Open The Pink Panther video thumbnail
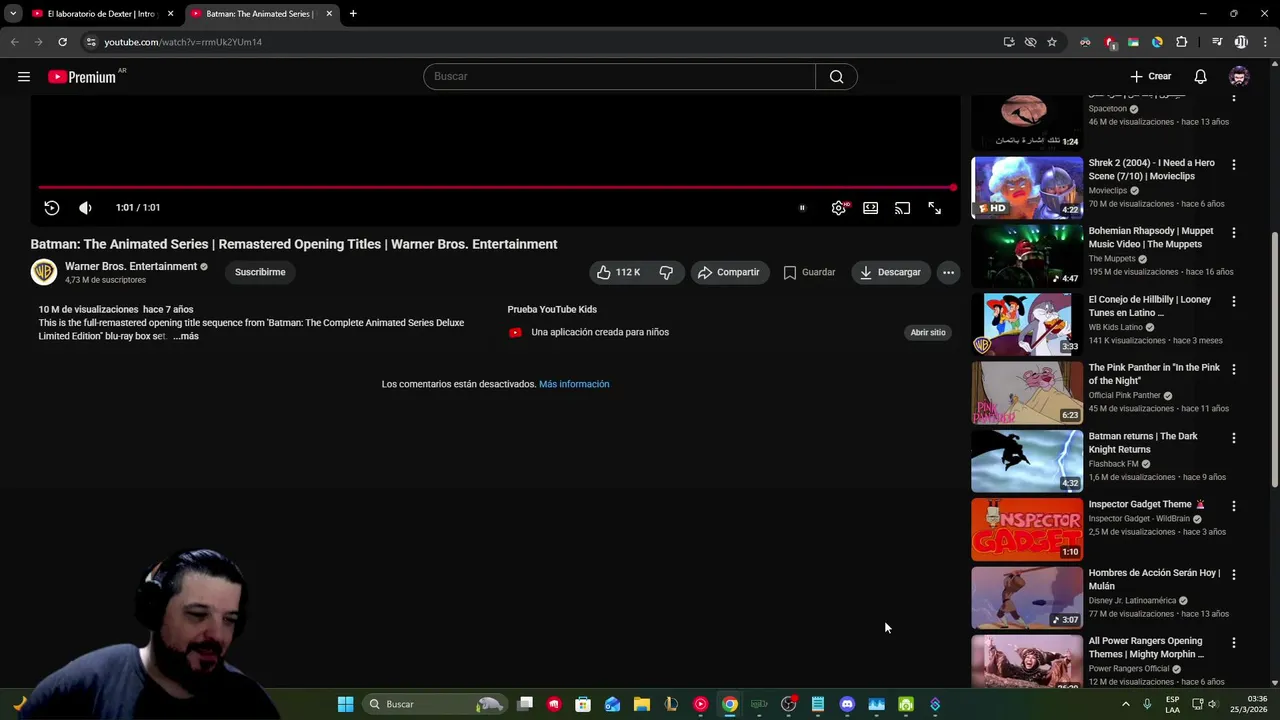The height and width of the screenshot is (720, 1280). coord(1027,392)
